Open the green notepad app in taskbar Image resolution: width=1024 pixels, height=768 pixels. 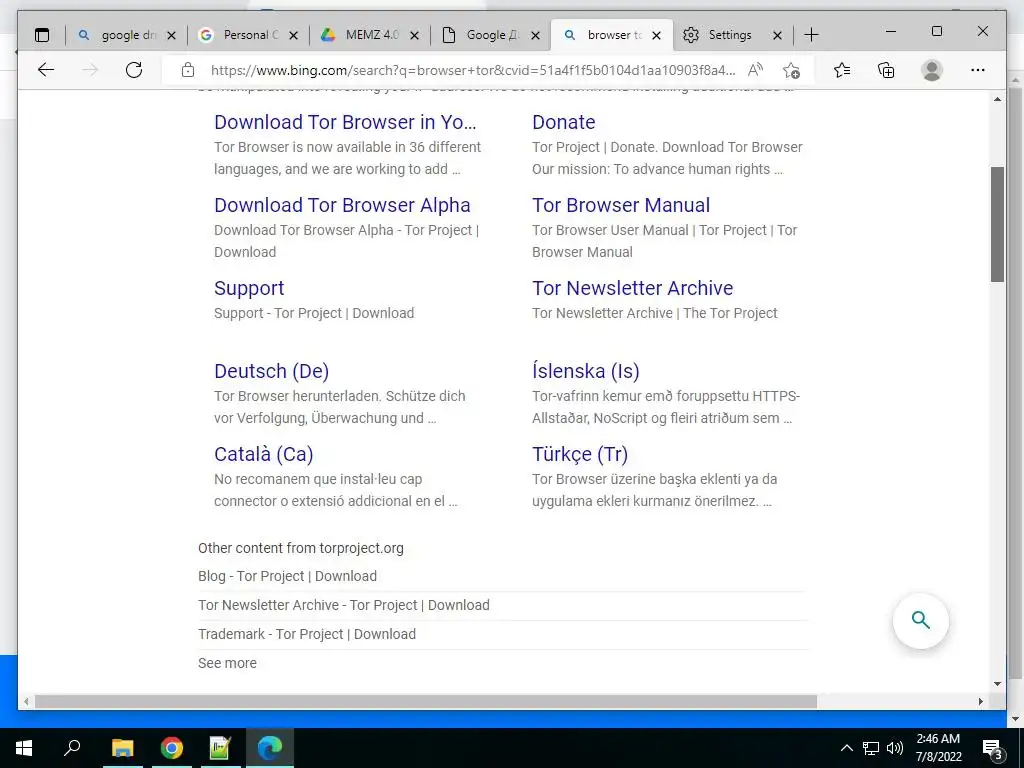(221, 748)
